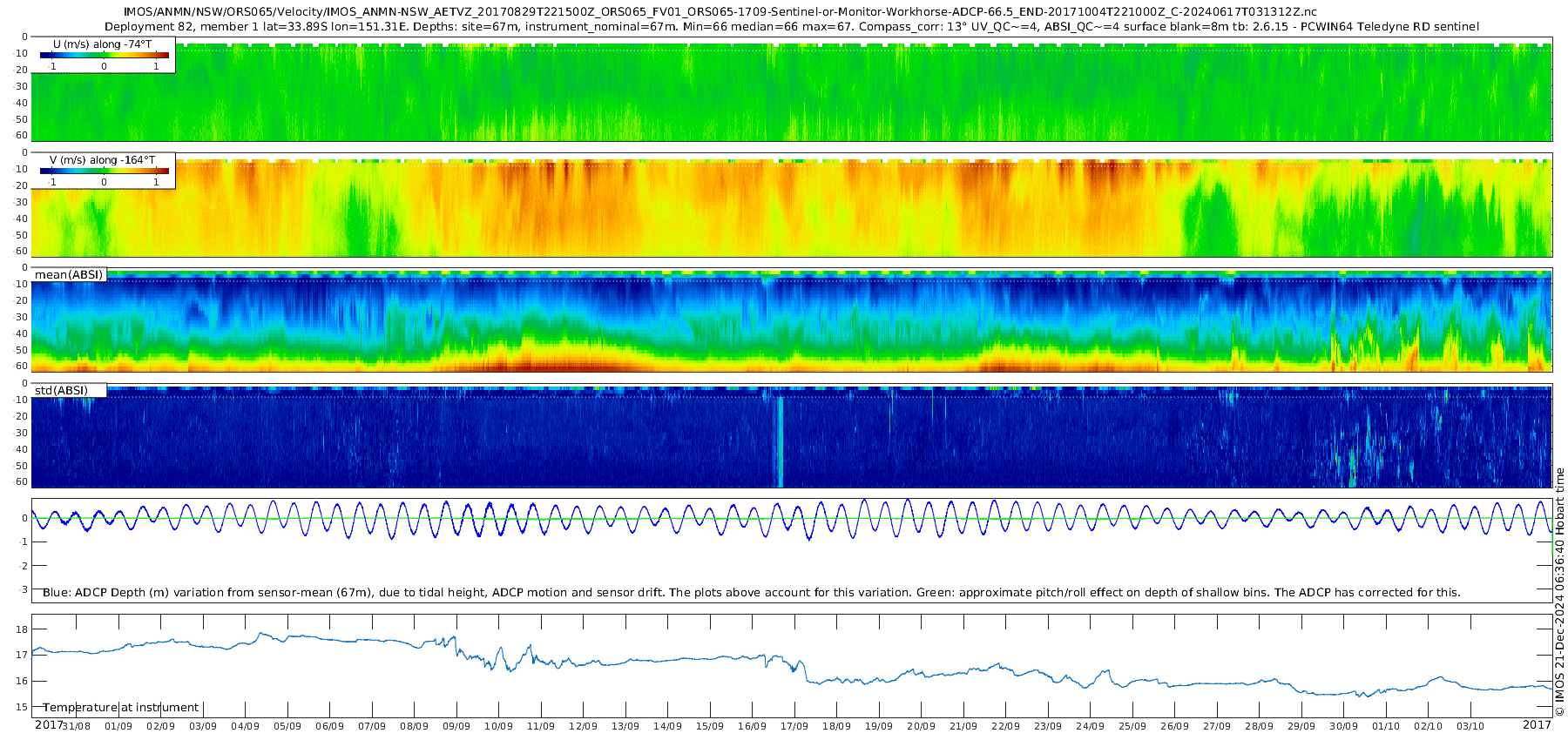Click the 2017 year label at bottom right

pos(1537,724)
